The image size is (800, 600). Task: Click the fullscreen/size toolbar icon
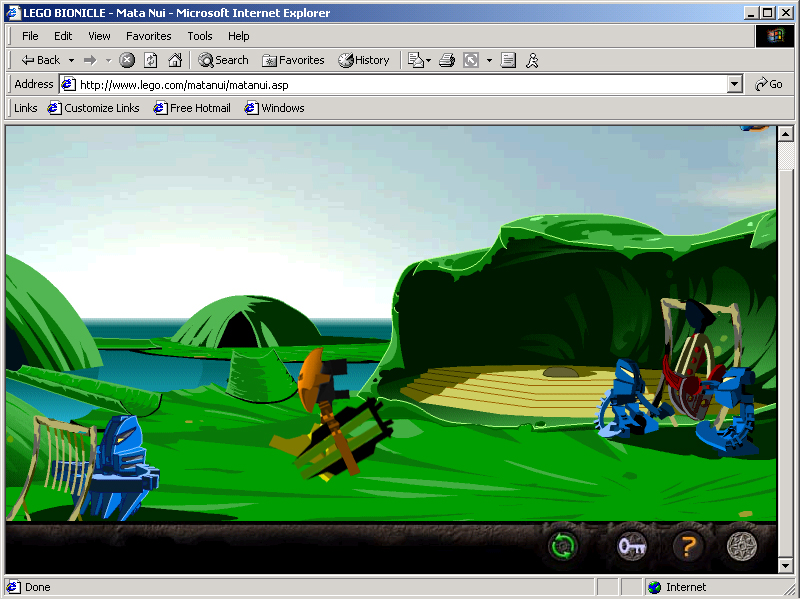(x=471, y=60)
